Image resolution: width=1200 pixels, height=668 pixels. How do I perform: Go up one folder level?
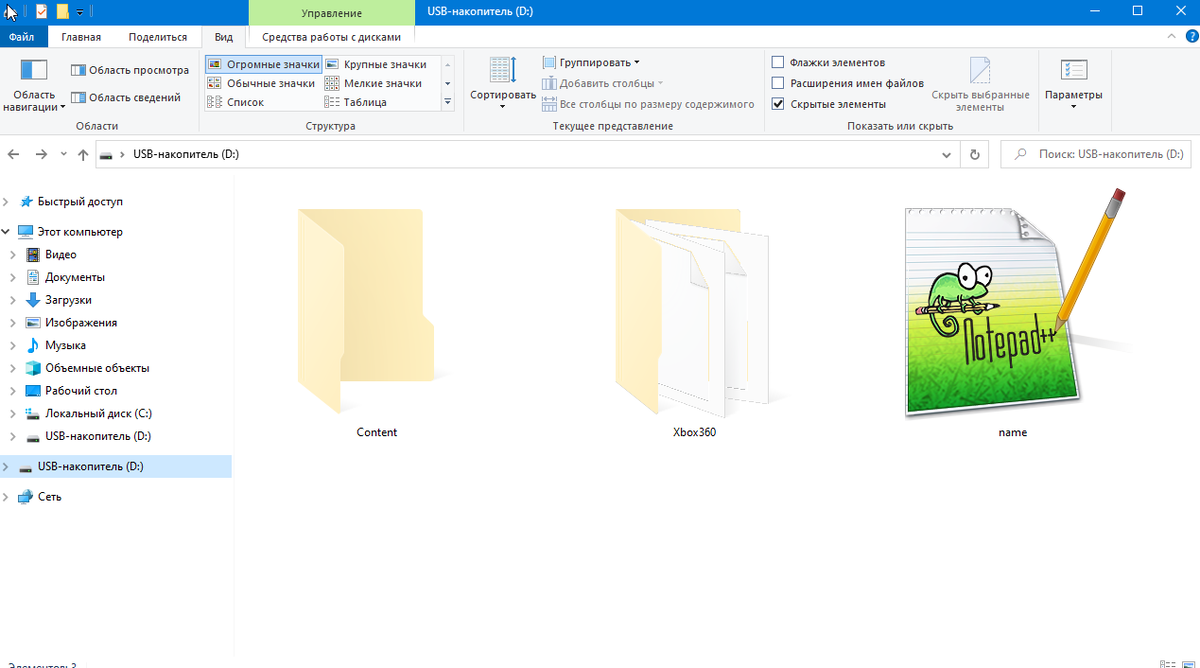pos(83,155)
